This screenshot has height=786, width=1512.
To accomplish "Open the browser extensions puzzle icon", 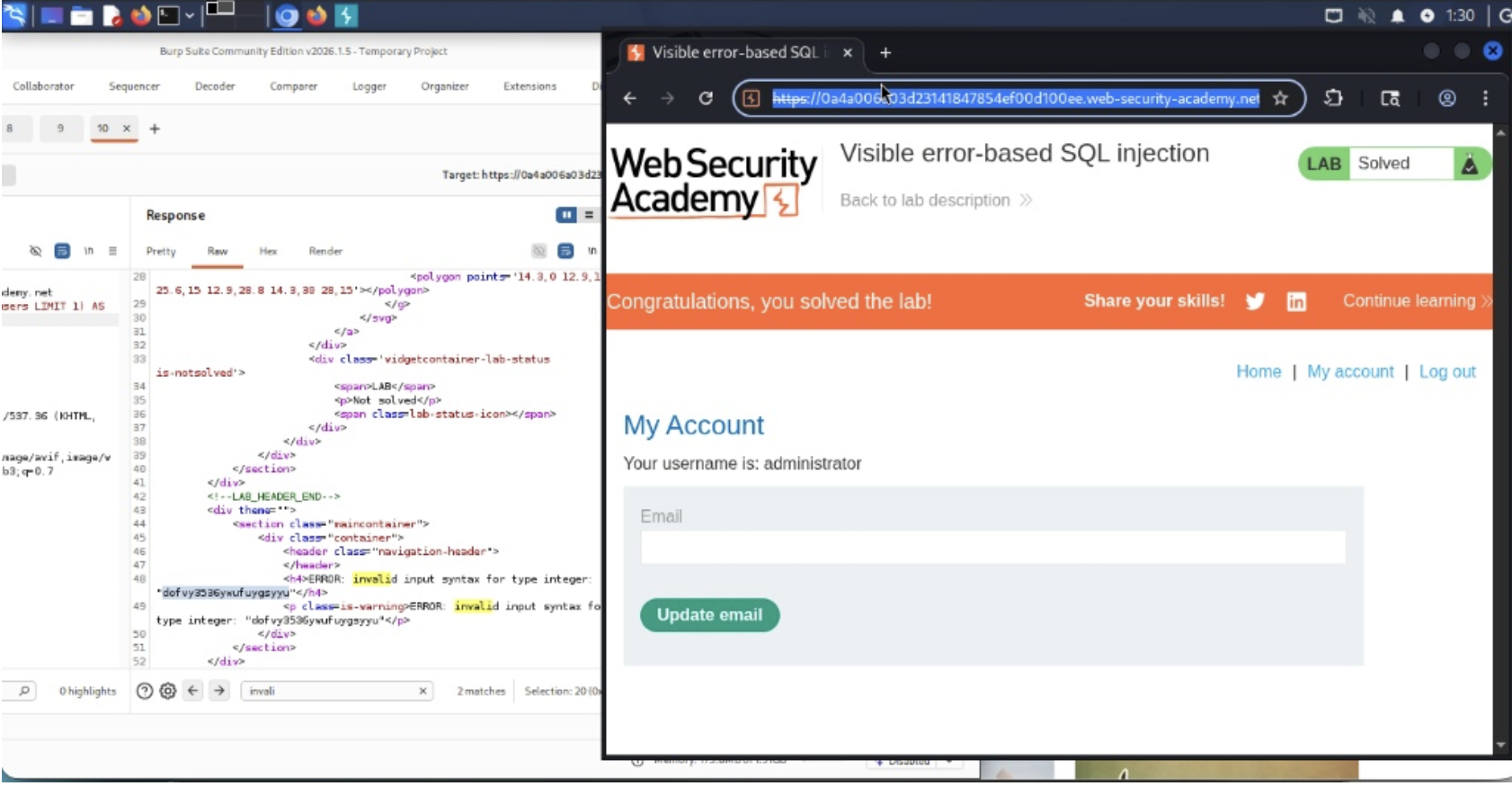I will point(1333,98).
